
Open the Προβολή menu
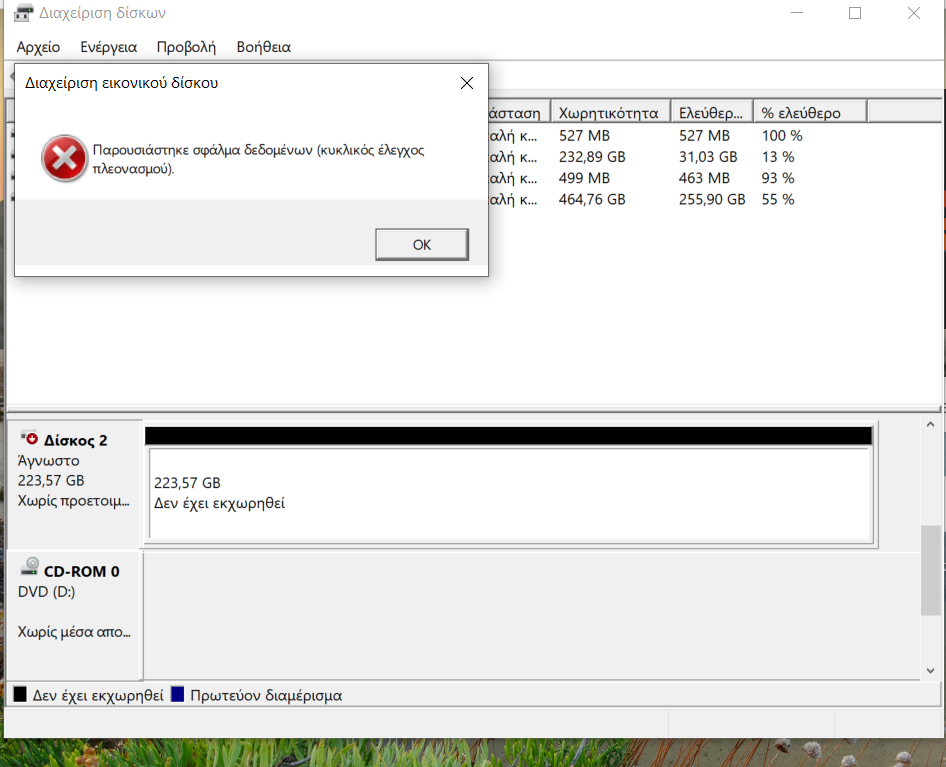[186, 47]
